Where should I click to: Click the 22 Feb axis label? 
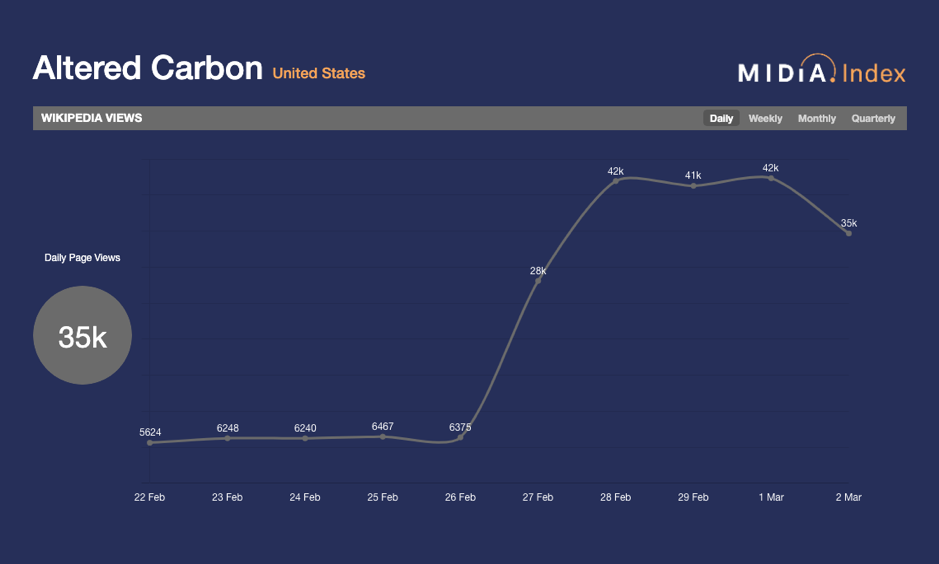click(149, 497)
